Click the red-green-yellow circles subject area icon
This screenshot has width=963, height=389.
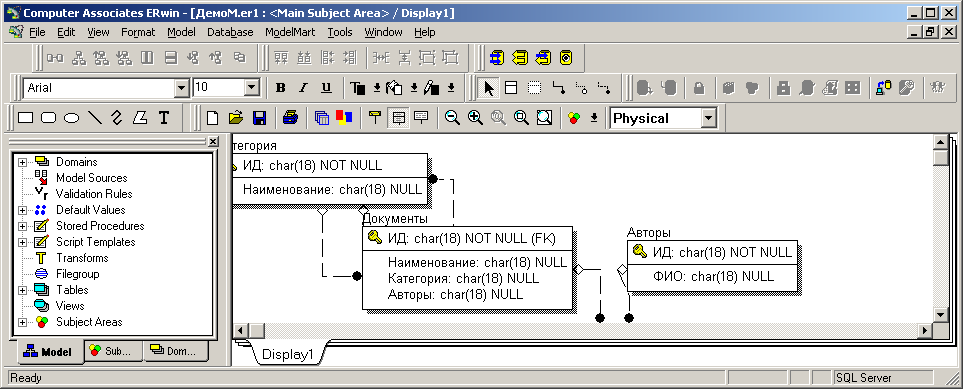(574, 117)
